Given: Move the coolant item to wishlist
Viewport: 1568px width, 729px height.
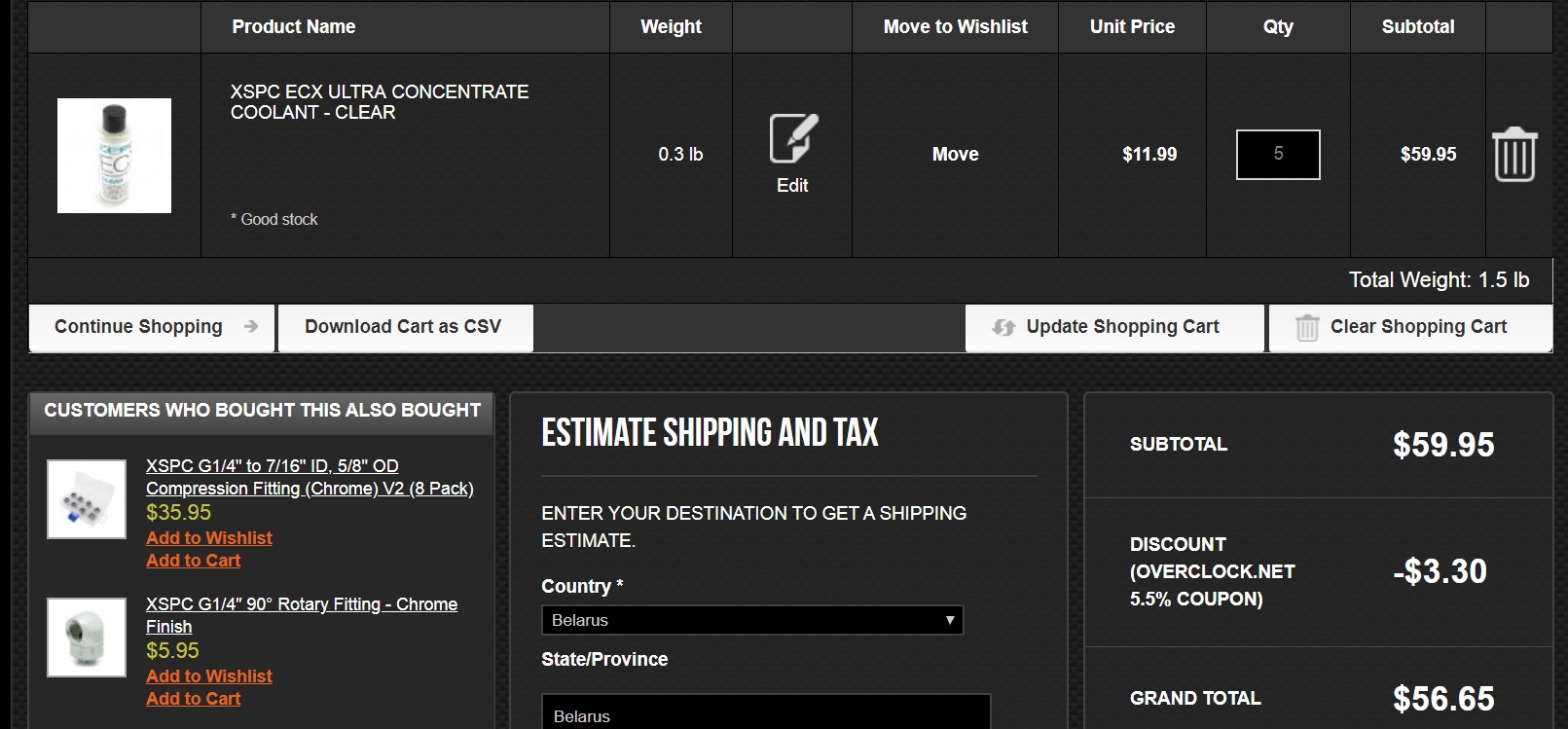Looking at the screenshot, I should pyautogui.click(x=955, y=155).
